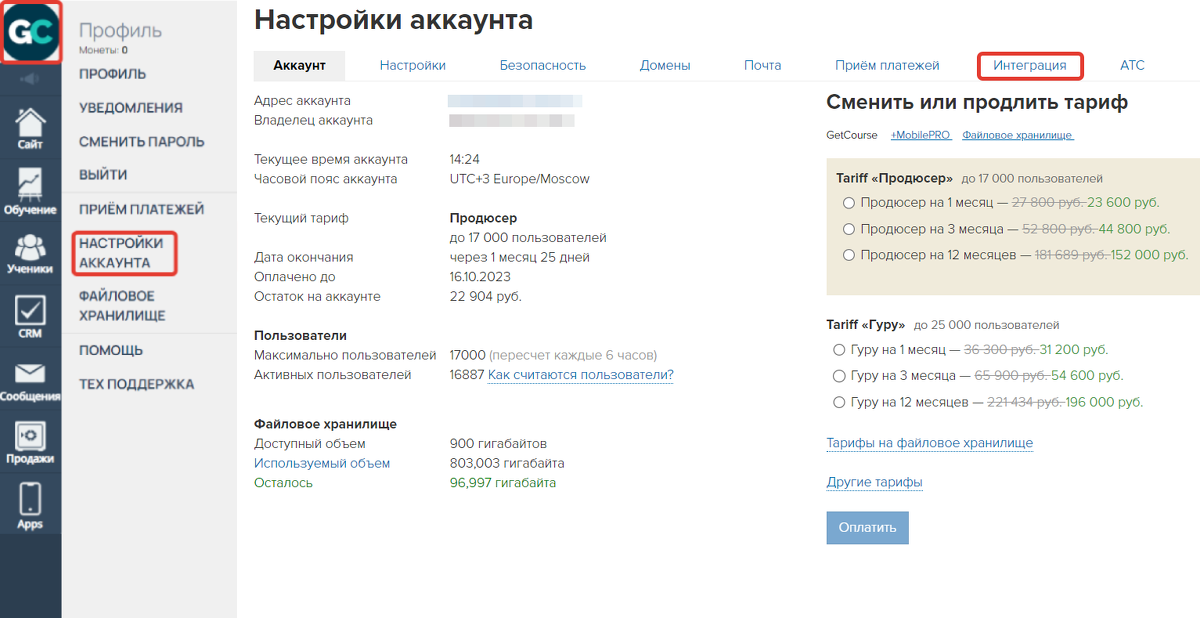Click Файловое хранилище link beside MobilePRO
This screenshot has height=618, width=1200.
click(x=1018, y=135)
